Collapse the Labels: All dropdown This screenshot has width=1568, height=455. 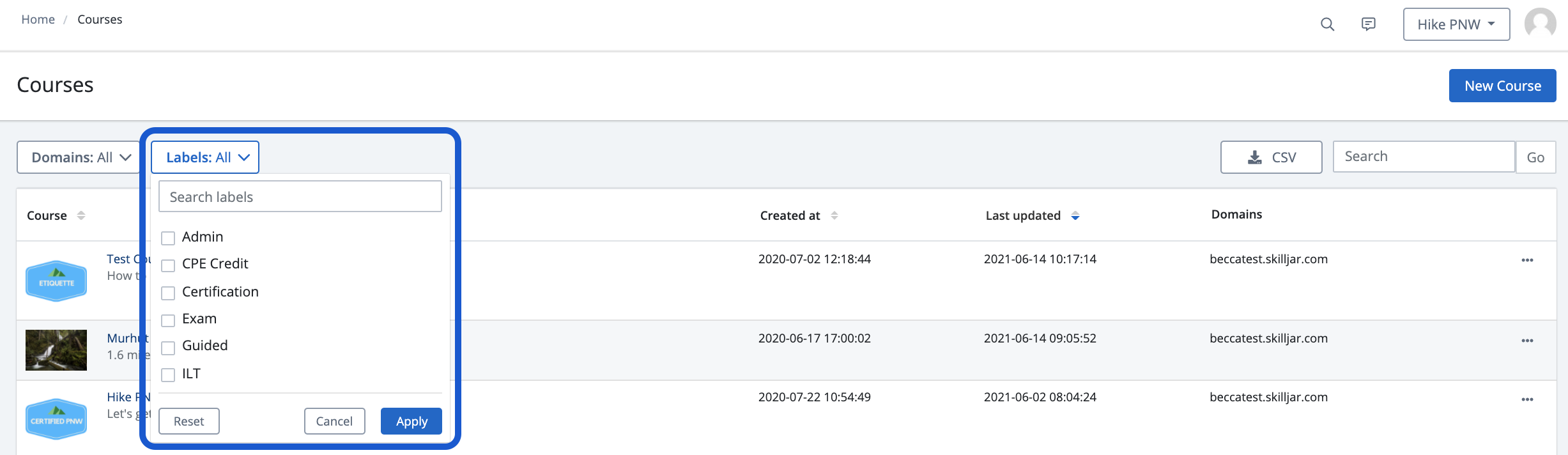205,157
